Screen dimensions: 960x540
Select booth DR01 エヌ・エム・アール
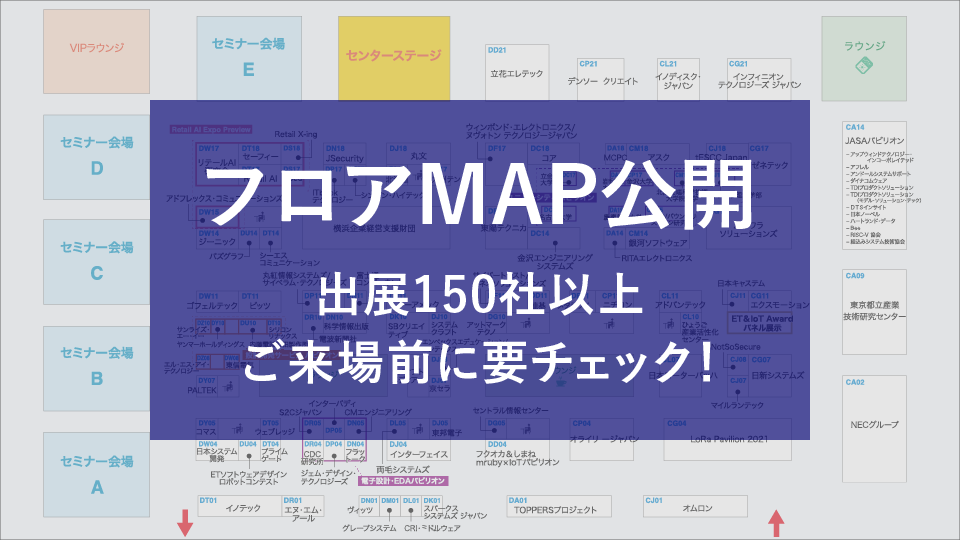(x=302, y=508)
